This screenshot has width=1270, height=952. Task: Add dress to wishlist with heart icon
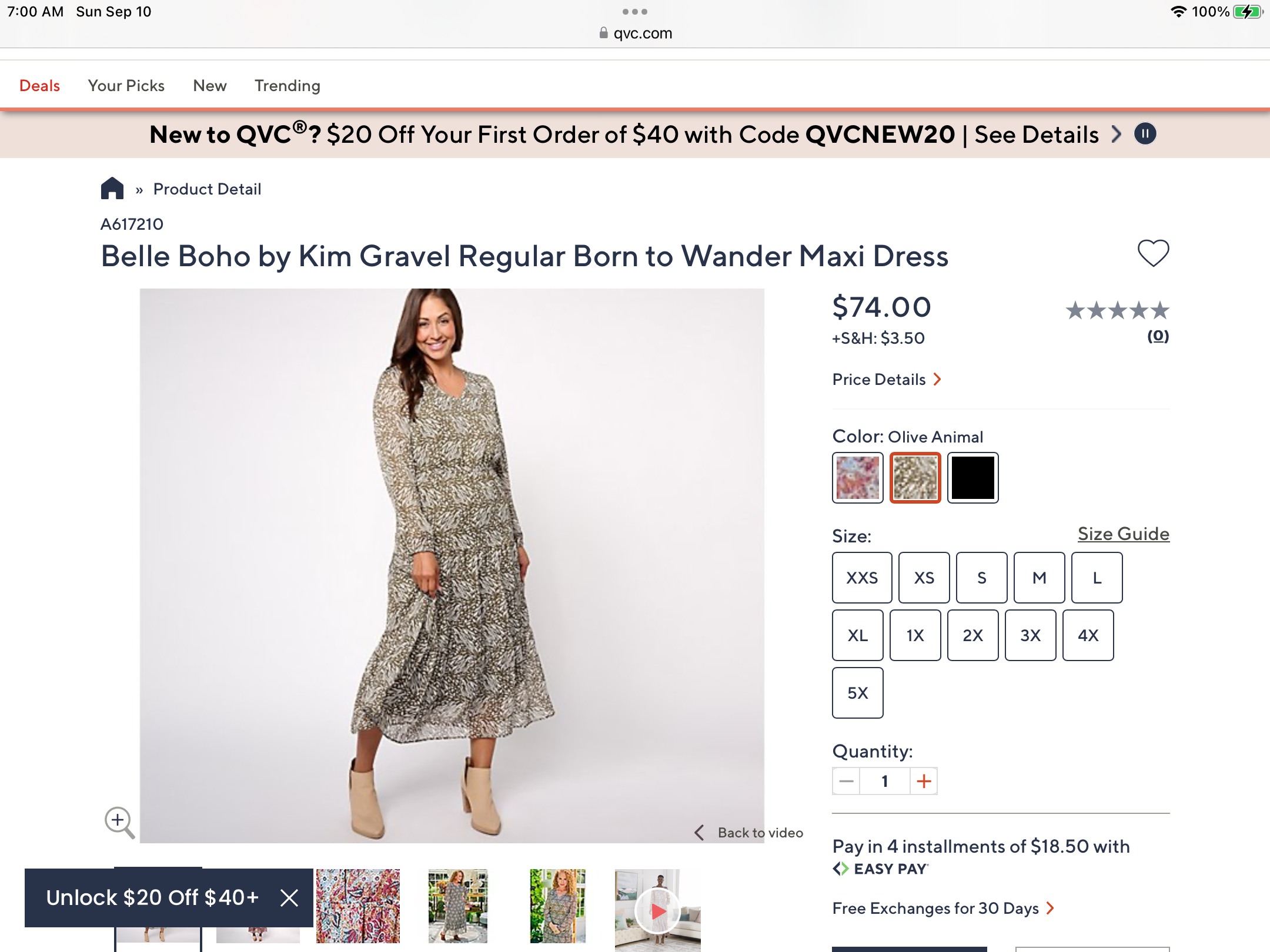[1153, 254]
